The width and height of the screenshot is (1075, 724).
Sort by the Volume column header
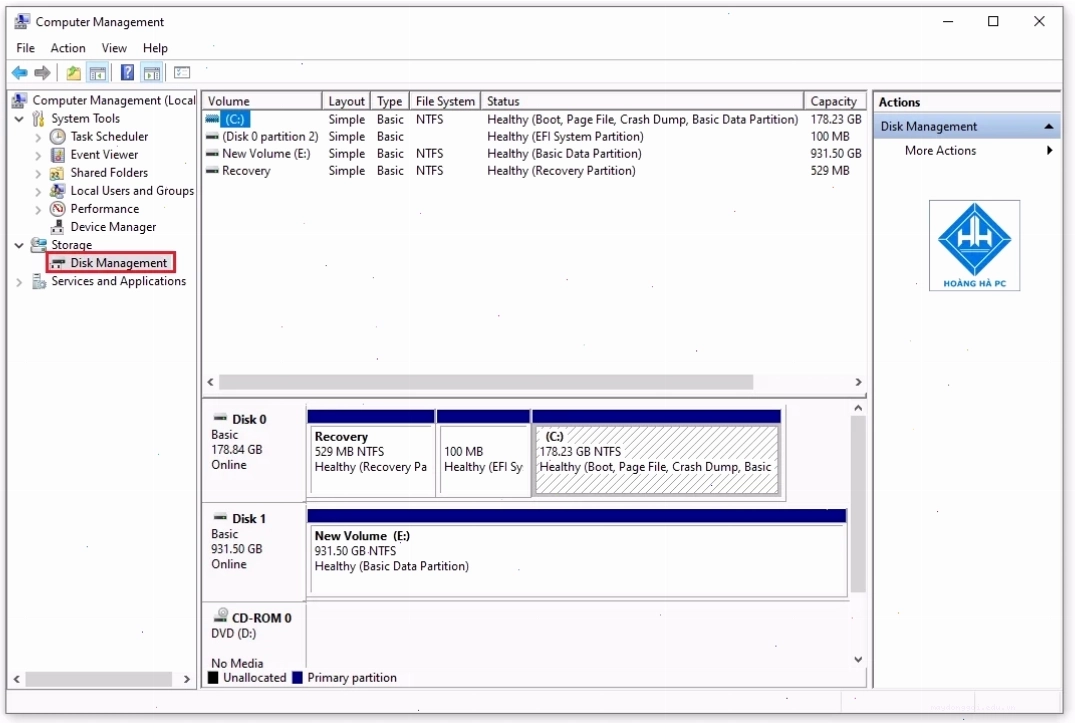pos(262,101)
